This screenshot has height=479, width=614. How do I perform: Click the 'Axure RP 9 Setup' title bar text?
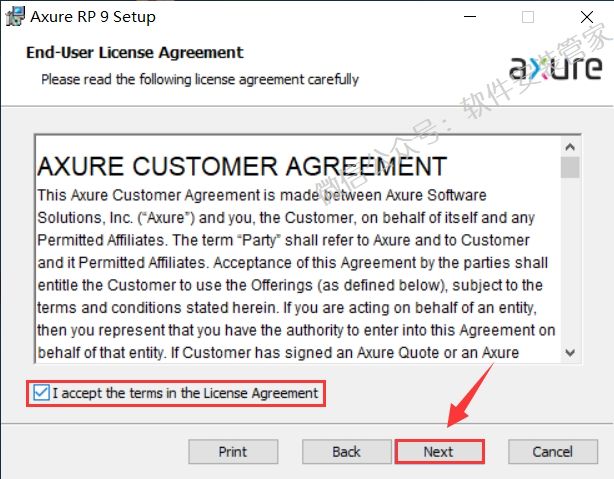click(93, 17)
